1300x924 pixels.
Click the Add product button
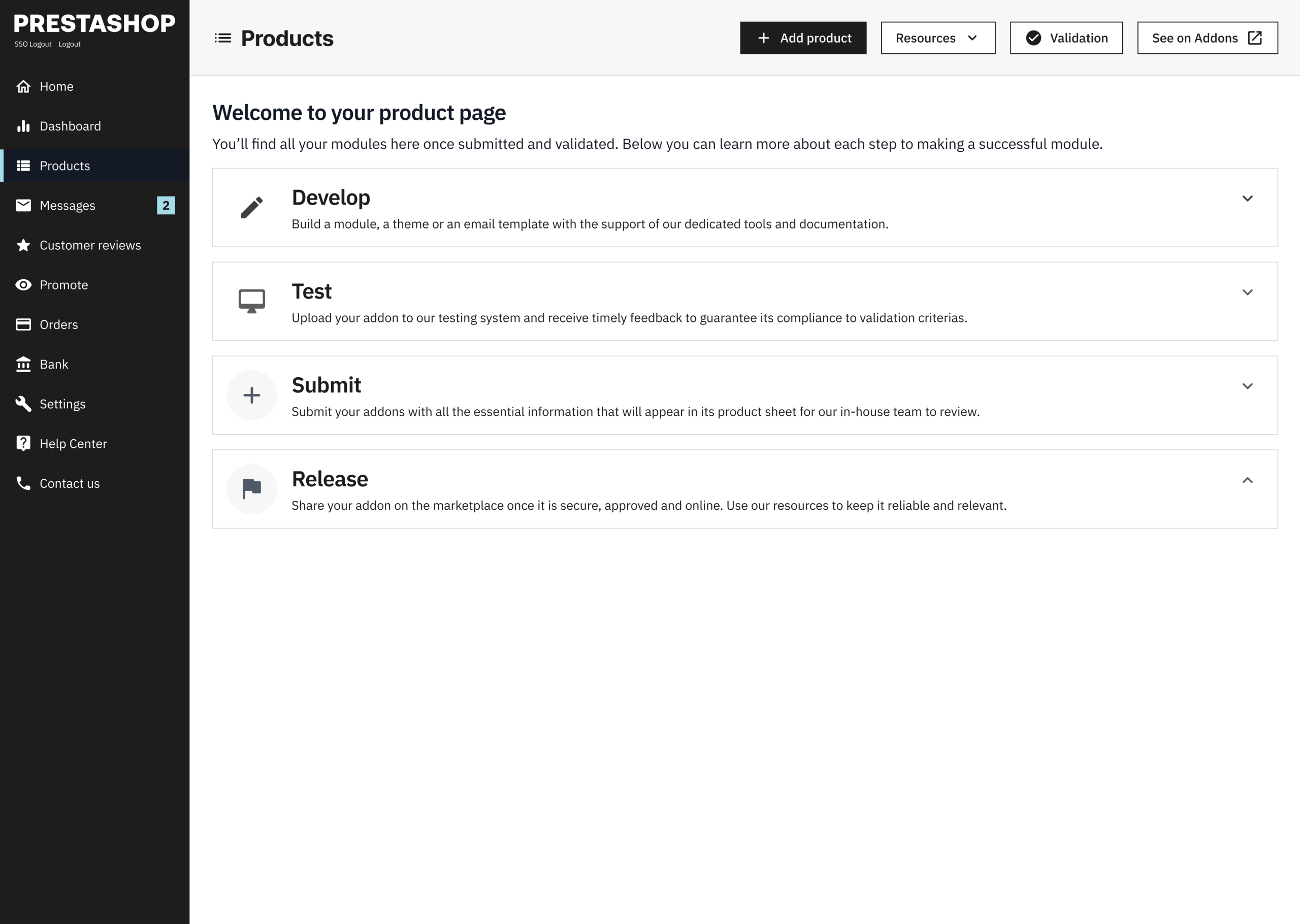[803, 38]
